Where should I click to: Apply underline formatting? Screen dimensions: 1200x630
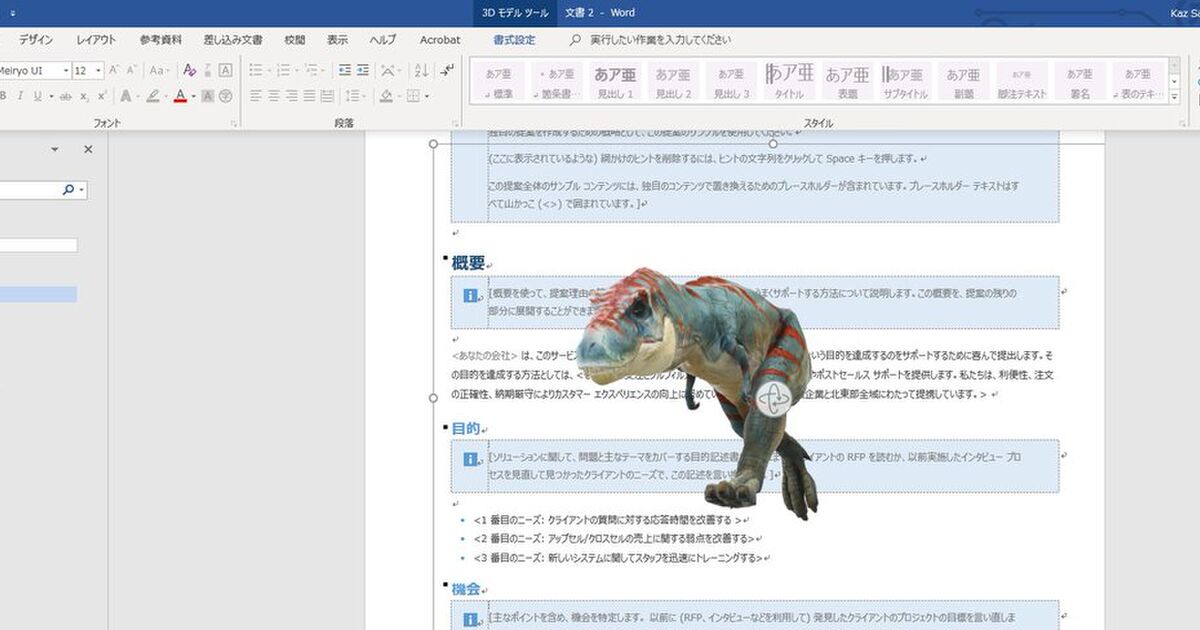(37, 96)
